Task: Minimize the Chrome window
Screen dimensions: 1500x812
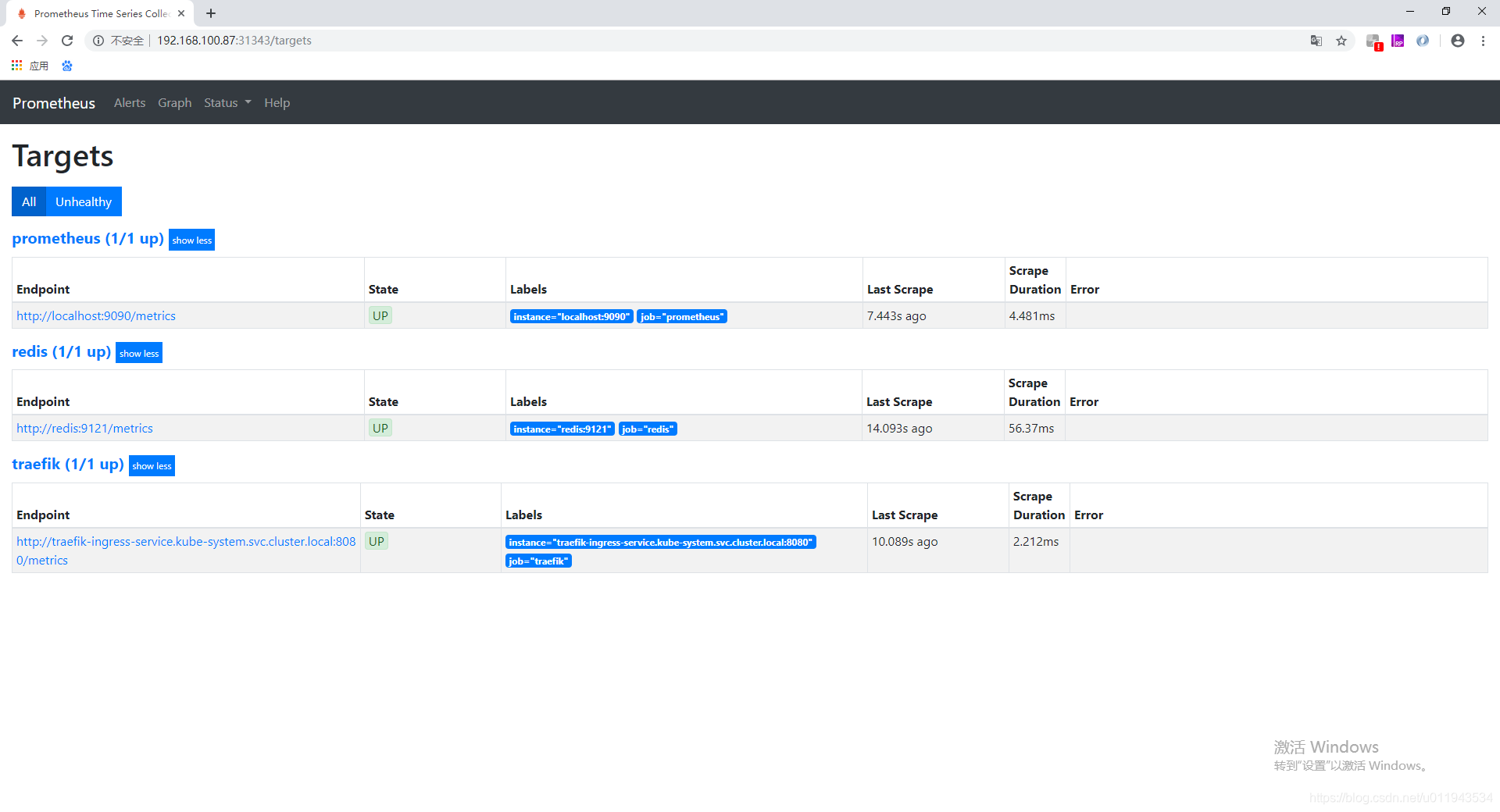Action: pos(1410,12)
